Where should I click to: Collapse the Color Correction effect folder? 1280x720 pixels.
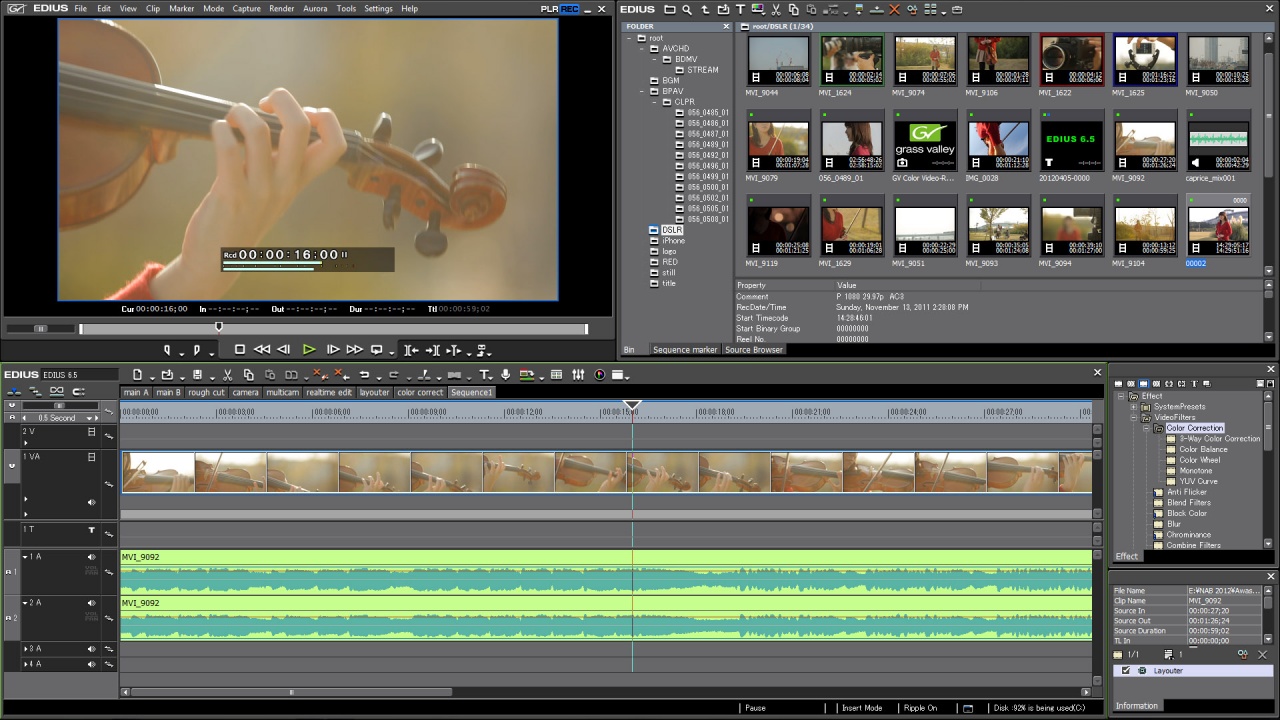click(1146, 428)
